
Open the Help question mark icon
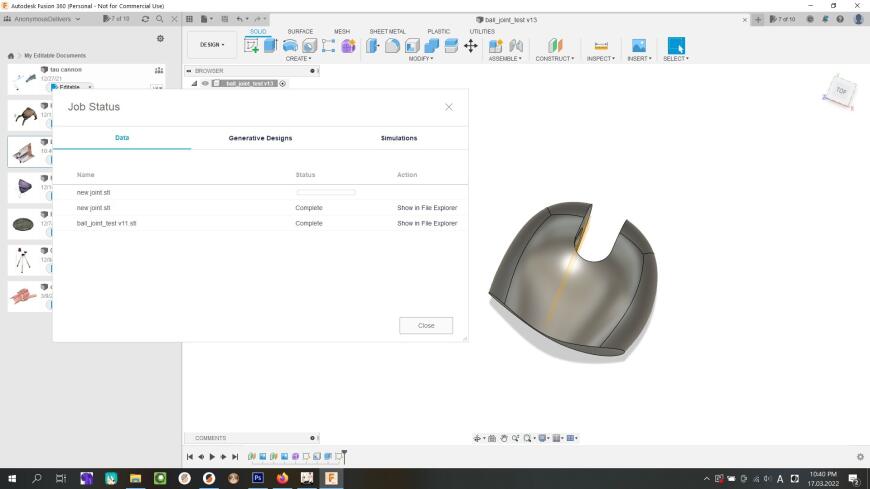click(x=840, y=19)
